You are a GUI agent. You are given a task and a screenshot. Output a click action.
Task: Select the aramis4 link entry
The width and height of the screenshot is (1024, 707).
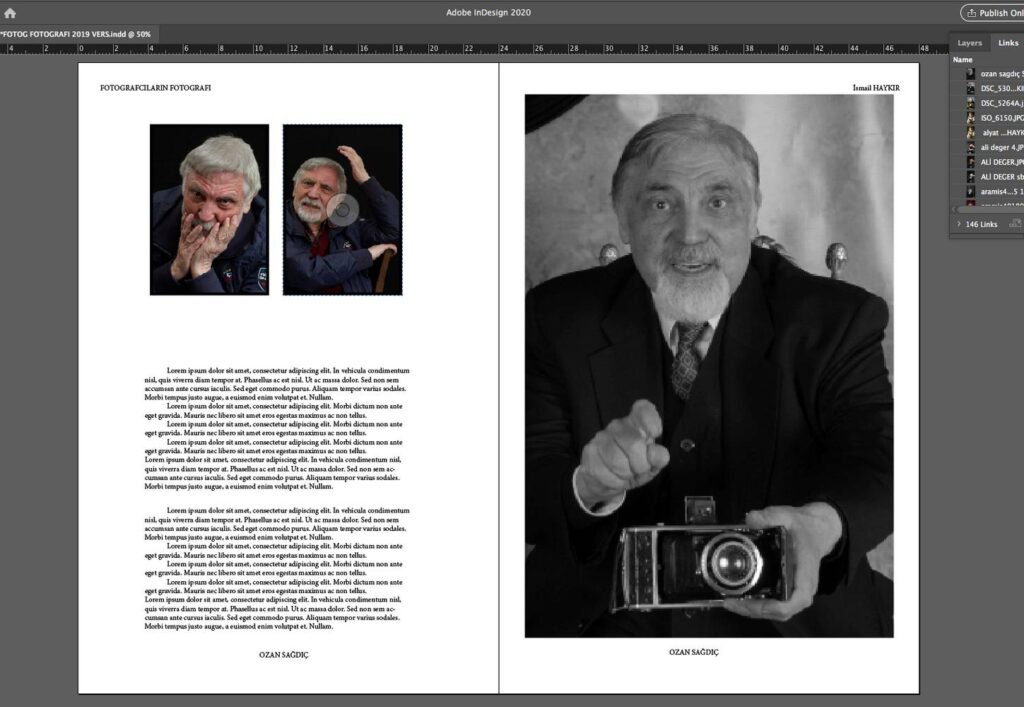click(x=1001, y=191)
